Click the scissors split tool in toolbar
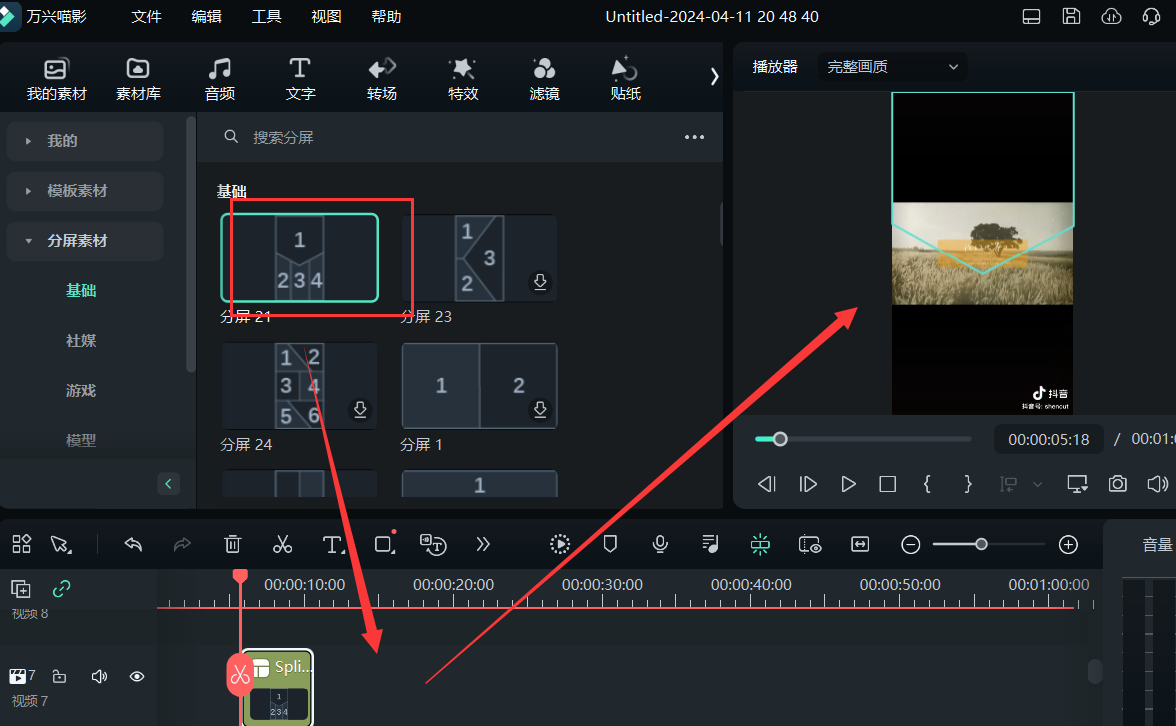This screenshot has height=726, width=1176. pyautogui.click(x=282, y=544)
